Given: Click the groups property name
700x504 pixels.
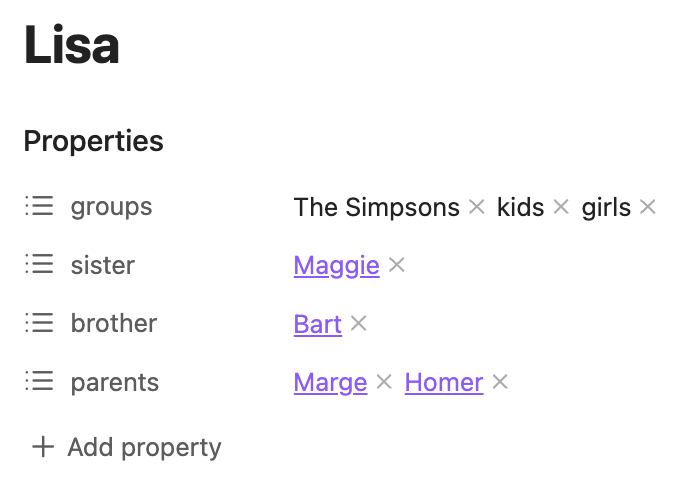Looking at the screenshot, I should pos(111,207).
